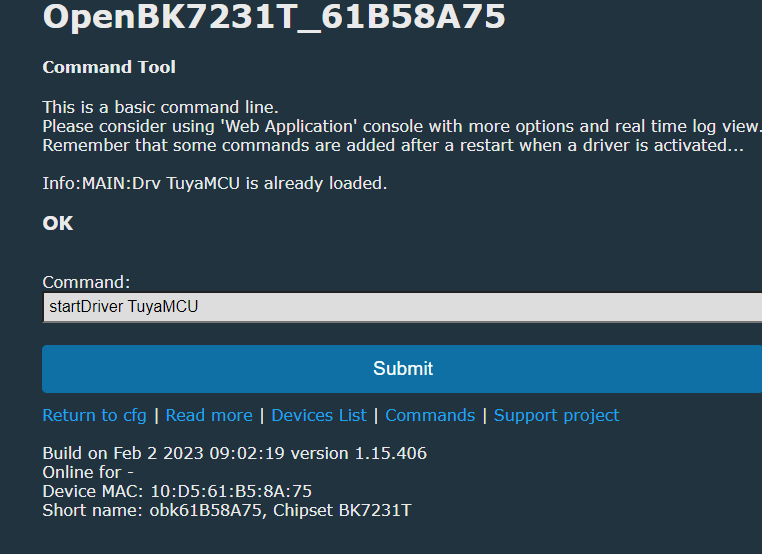Click the obk61B58A75 short name text
This screenshot has height=554, width=762.
point(205,511)
